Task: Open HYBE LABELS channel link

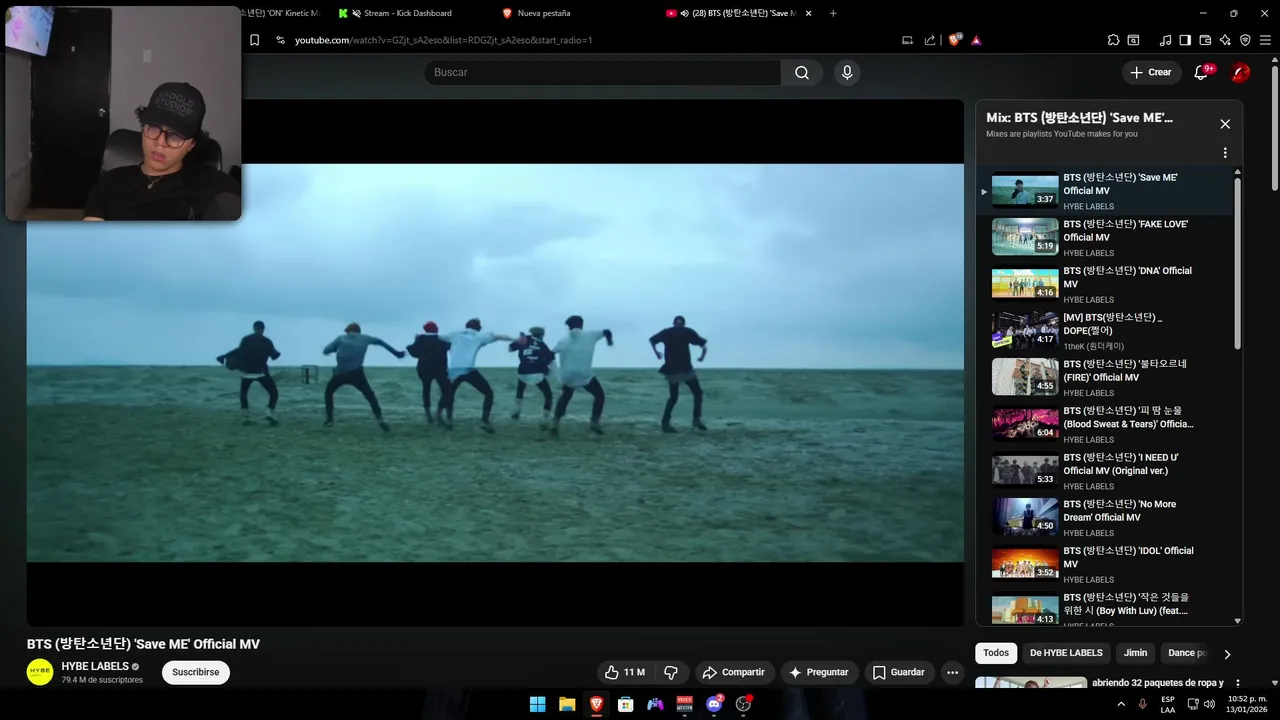Action: pyautogui.click(x=95, y=666)
